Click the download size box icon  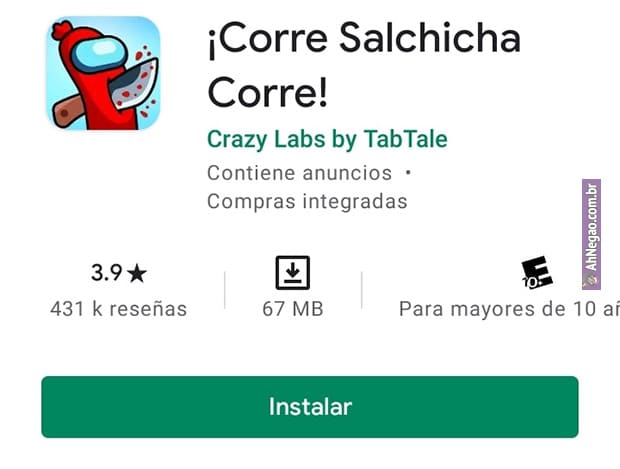tap(293, 273)
